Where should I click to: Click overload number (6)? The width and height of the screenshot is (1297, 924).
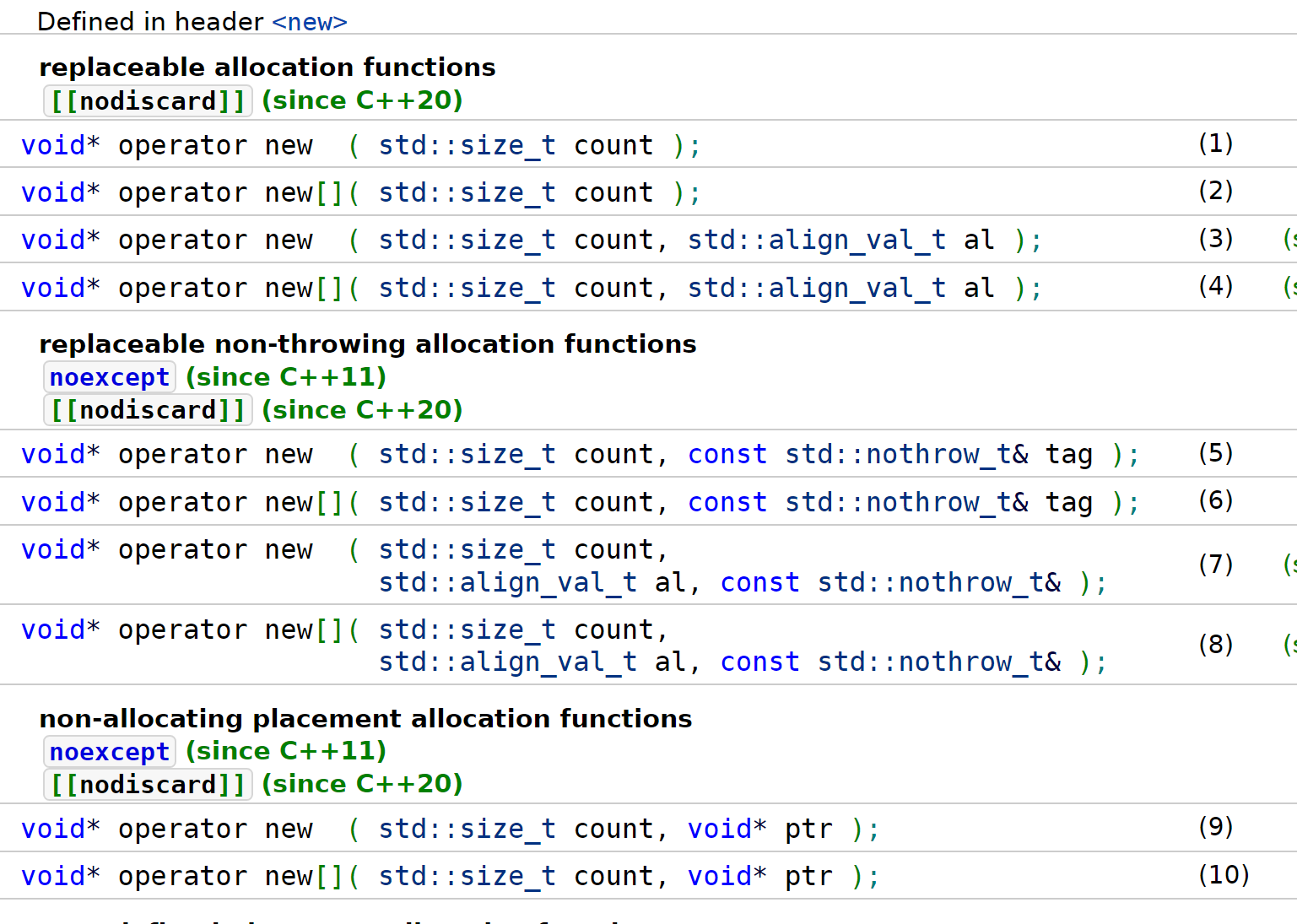(1216, 500)
